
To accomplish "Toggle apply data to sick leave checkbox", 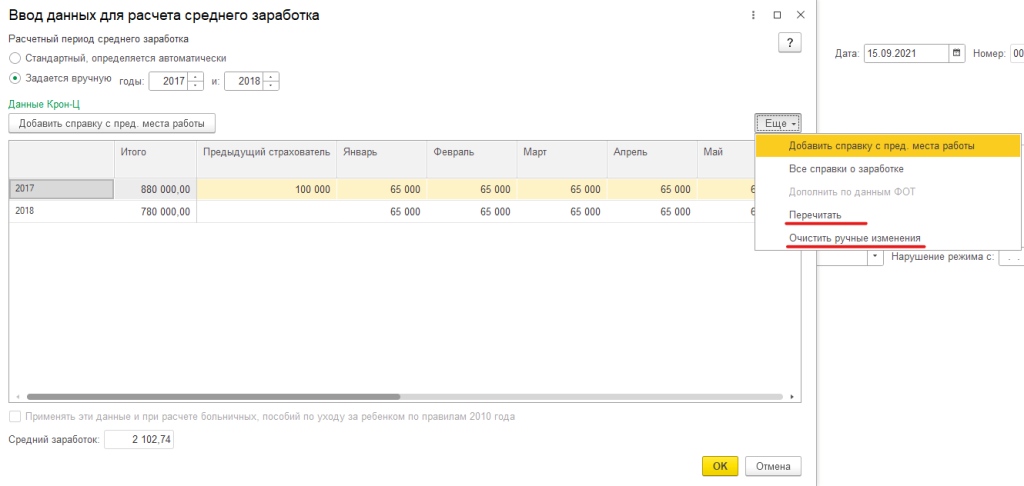I will tap(14, 416).
